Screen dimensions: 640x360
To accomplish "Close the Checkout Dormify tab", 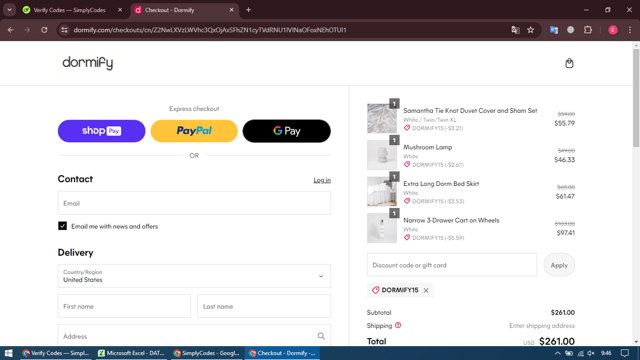I will (231, 10).
